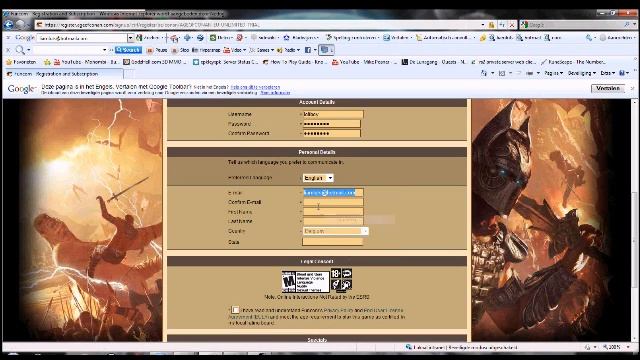
Task: Click the highlighted E-mail input field
Action: (333, 193)
